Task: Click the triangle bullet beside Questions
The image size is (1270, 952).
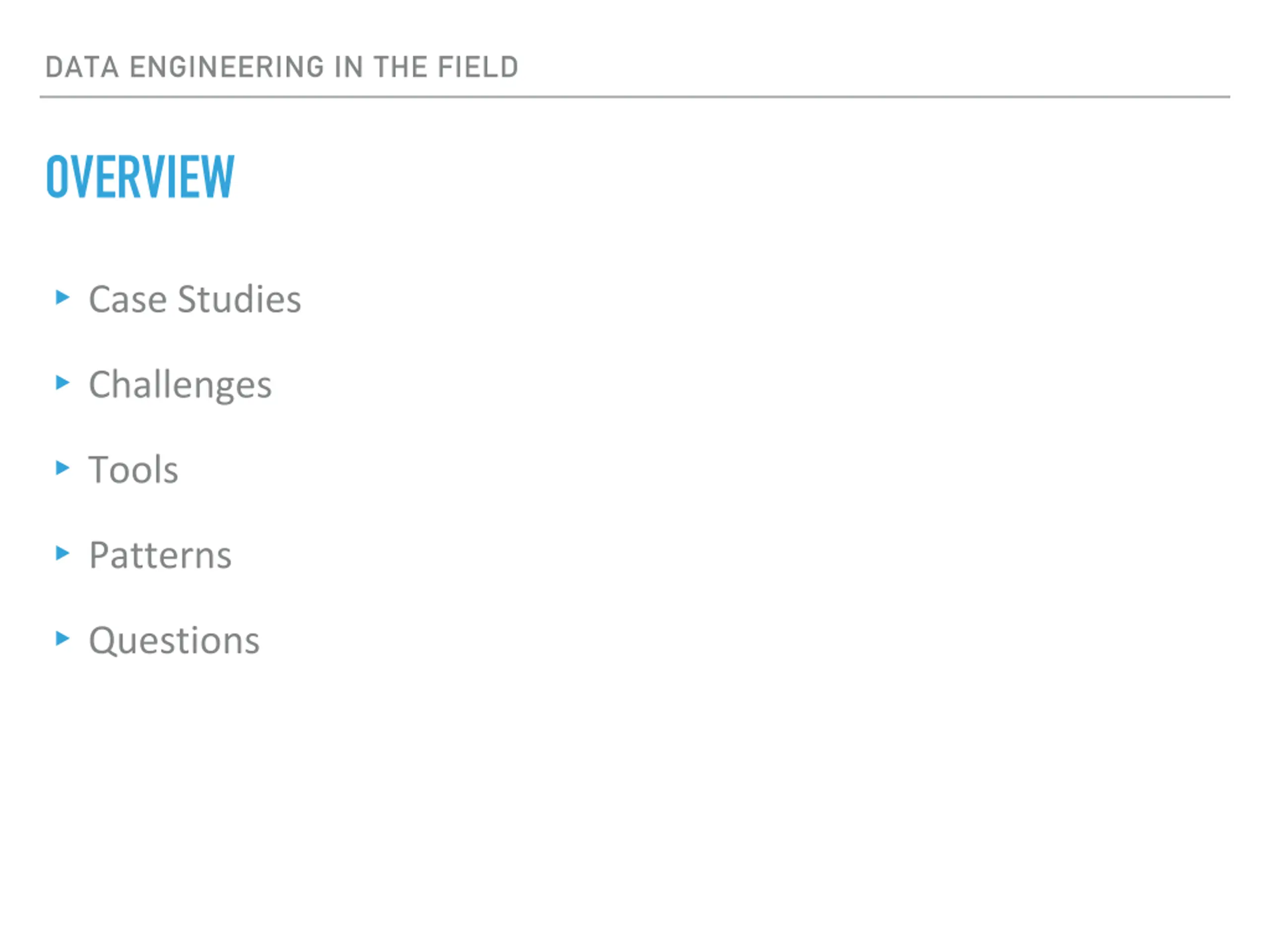Action: pos(63,638)
